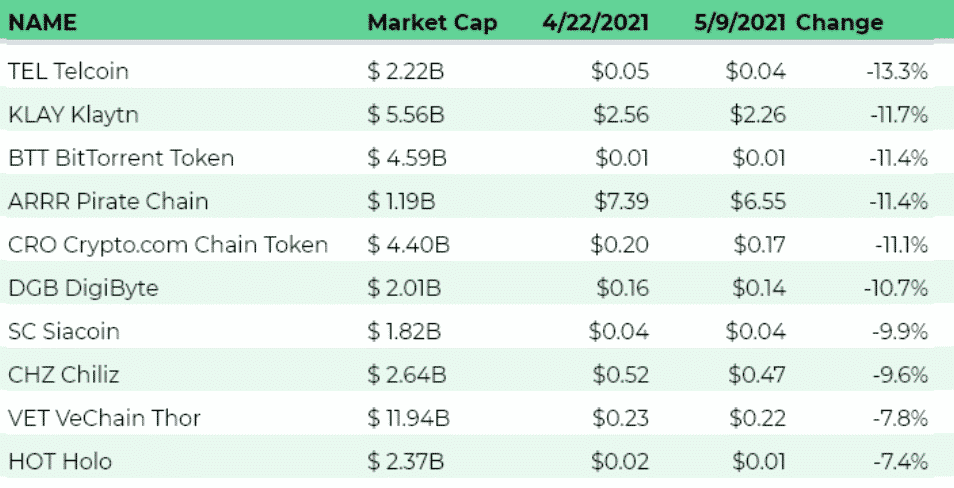Click ARRR Pirate Chain name
954x488 pixels.
(107, 201)
